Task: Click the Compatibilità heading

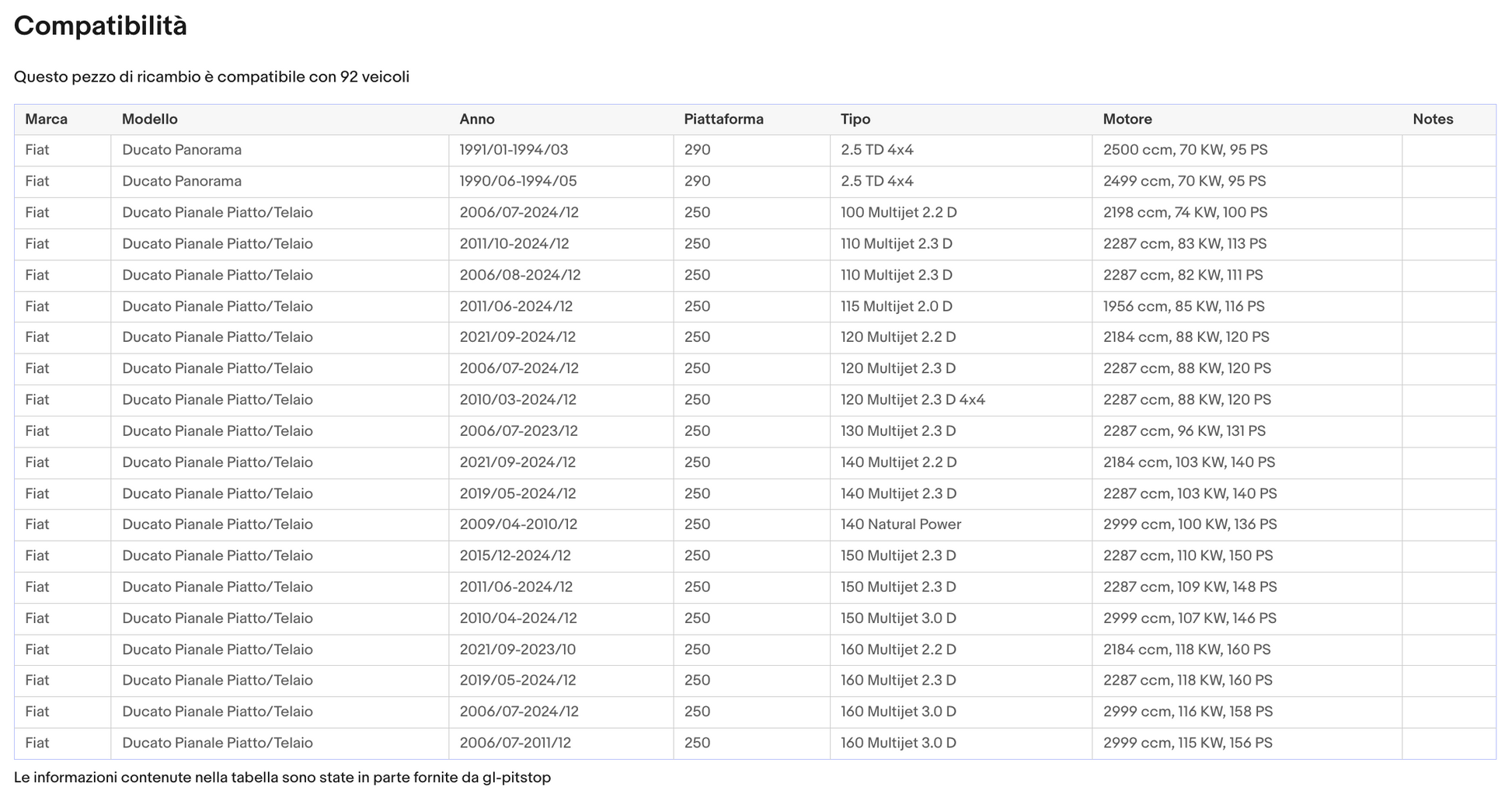Action: click(x=100, y=26)
